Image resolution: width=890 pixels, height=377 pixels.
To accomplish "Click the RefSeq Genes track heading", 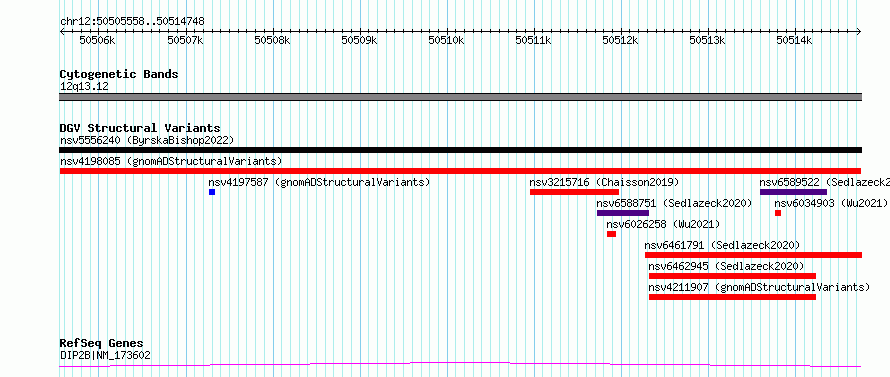I will tap(102, 344).
